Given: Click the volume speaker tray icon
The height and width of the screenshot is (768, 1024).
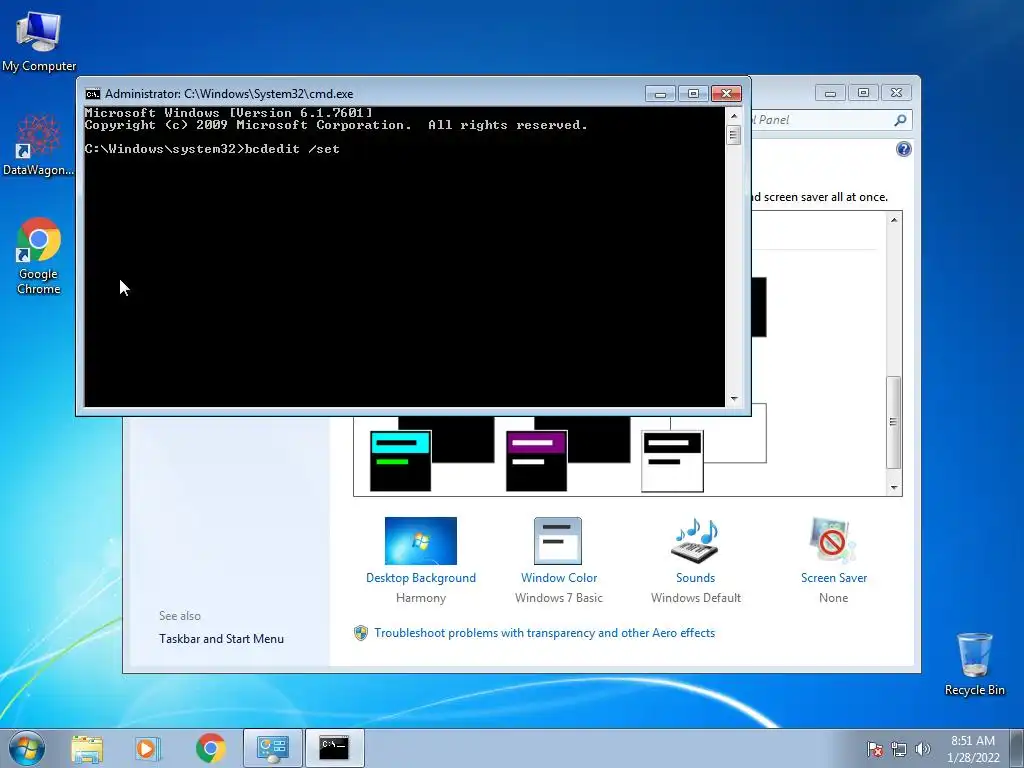Looking at the screenshot, I should [x=922, y=749].
